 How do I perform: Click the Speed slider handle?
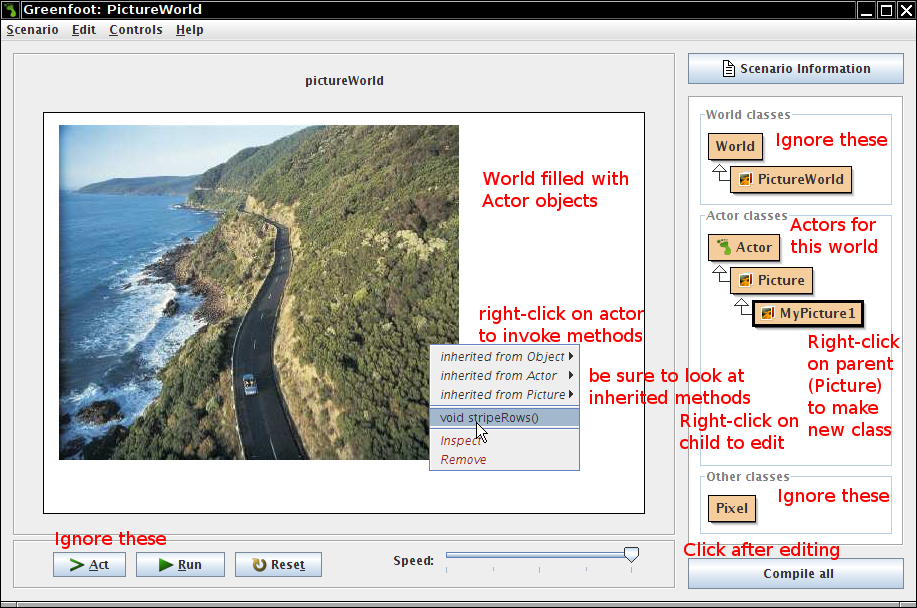tap(631, 554)
